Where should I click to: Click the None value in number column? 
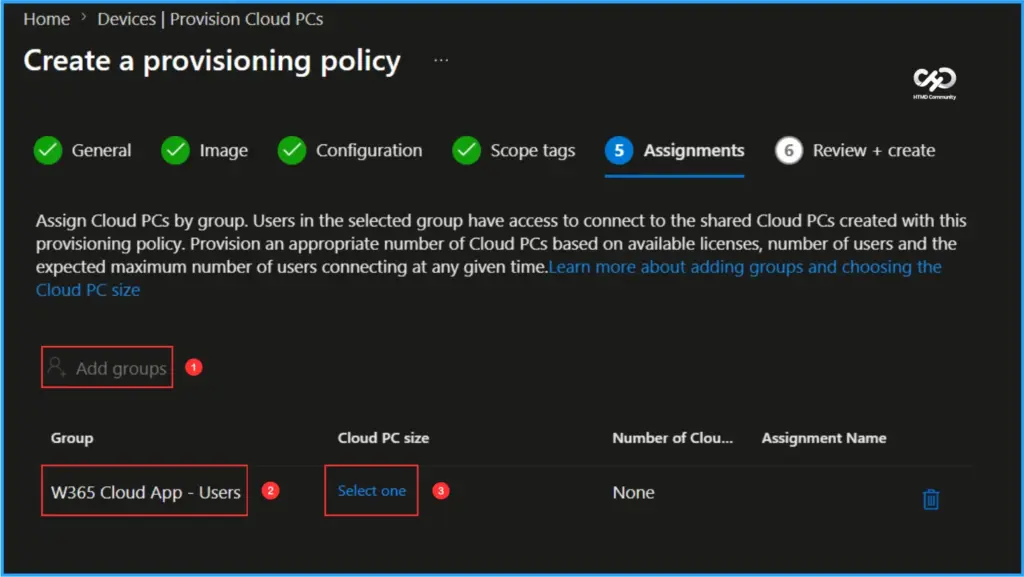click(633, 493)
